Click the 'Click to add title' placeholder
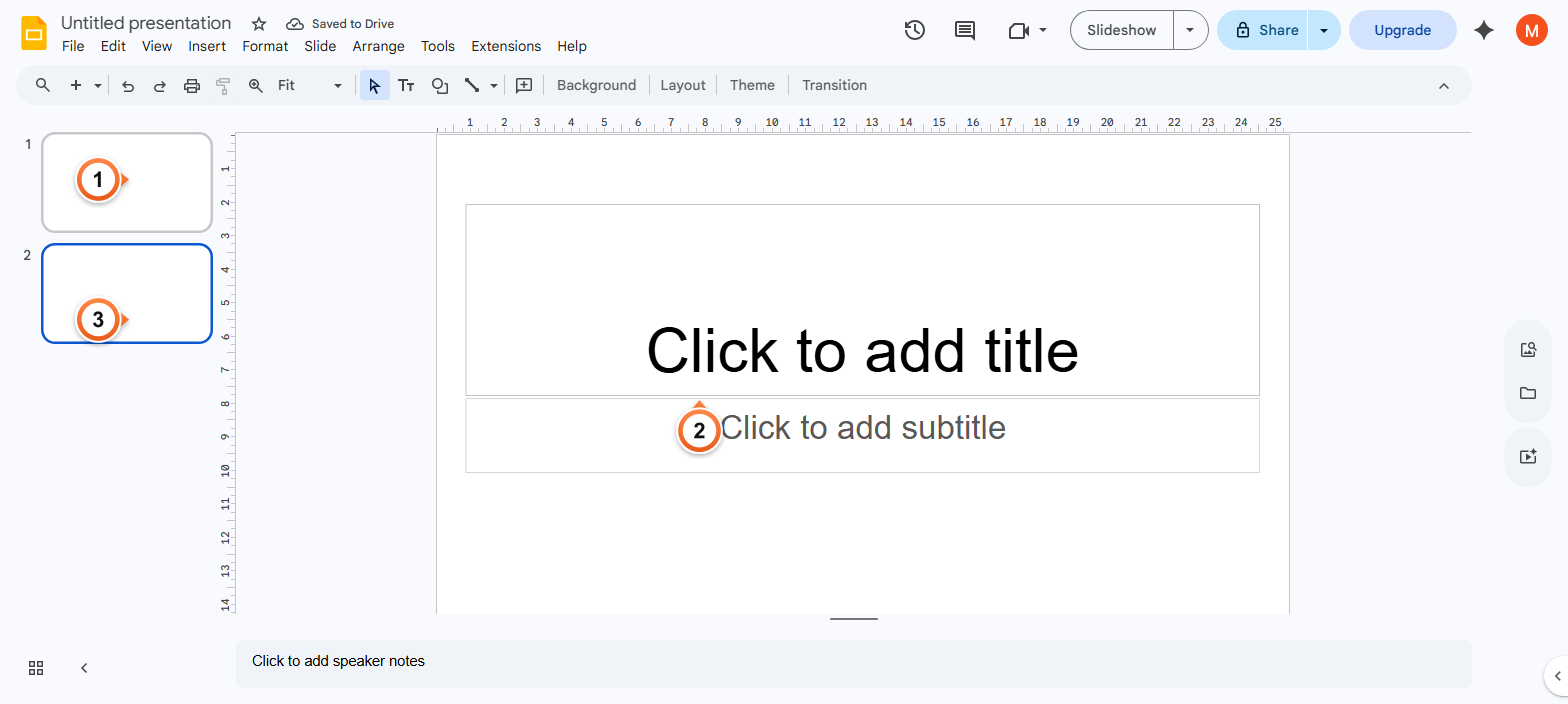Image resolution: width=1568 pixels, height=704 pixels. pyautogui.click(x=862, y=300)
